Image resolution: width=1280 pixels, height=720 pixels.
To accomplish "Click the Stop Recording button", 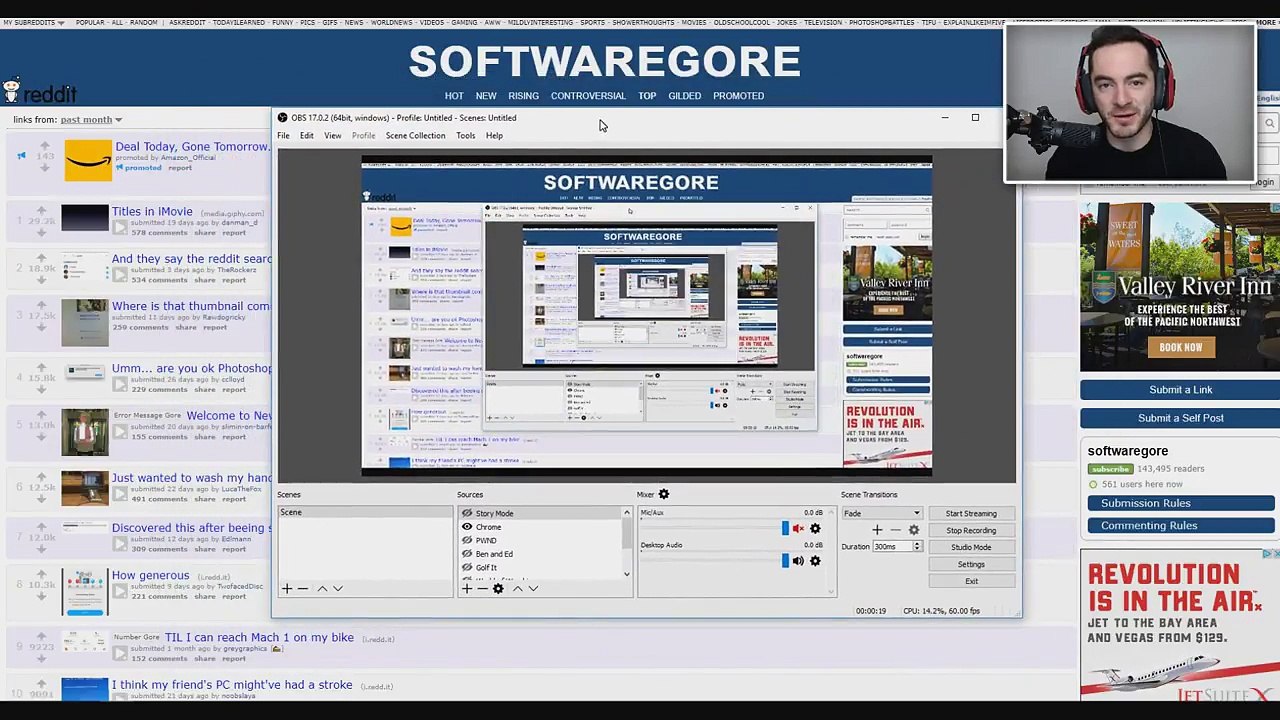I will 971,530.
